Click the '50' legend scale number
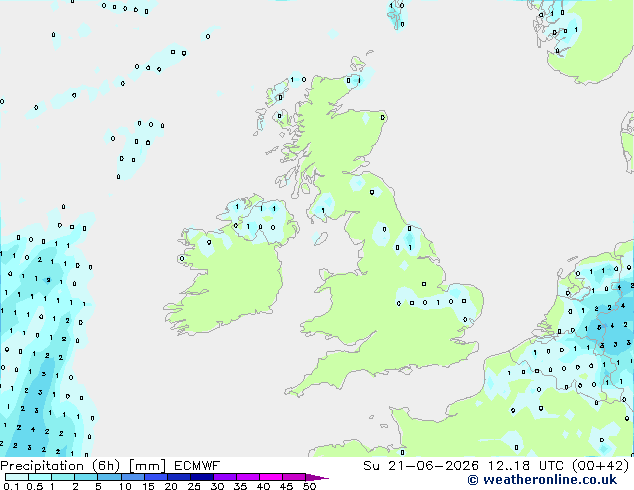Viewport: 634px width, 490px height. click(309, 486)
